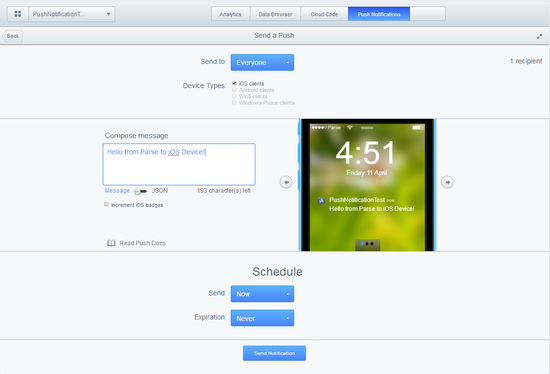This screenshot has width=550, height=374.
Task: Open the apps grid icon
Action: point(18,14)
